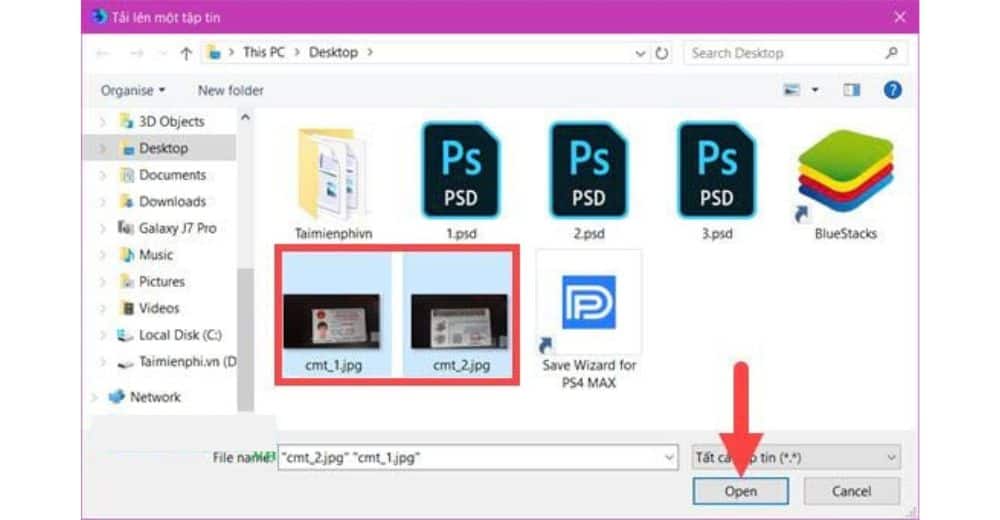Click the refresh button beside address bar
Screen dimensions: 1000x520
pos(661,53)
